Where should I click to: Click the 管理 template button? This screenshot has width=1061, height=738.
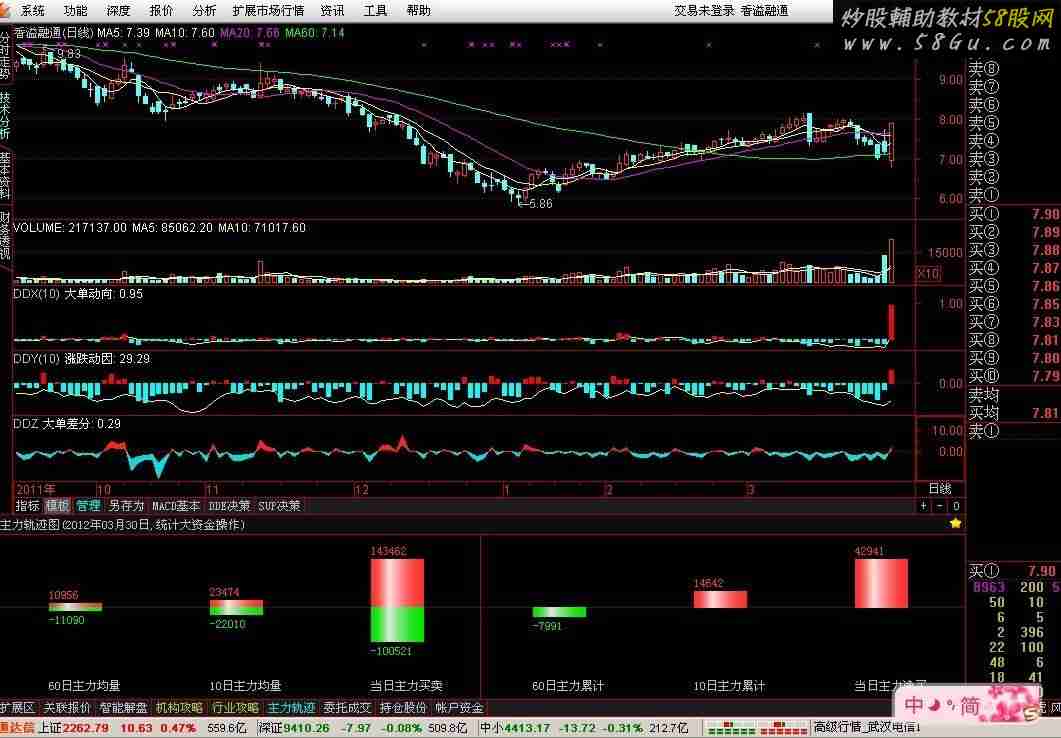tap(88, 506)
